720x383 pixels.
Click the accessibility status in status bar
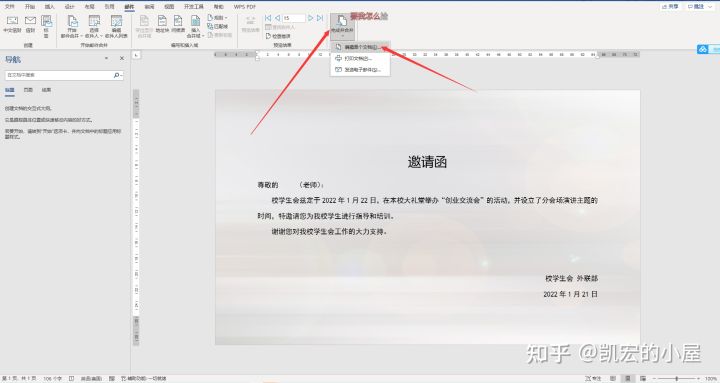click(x=143, y=378)
